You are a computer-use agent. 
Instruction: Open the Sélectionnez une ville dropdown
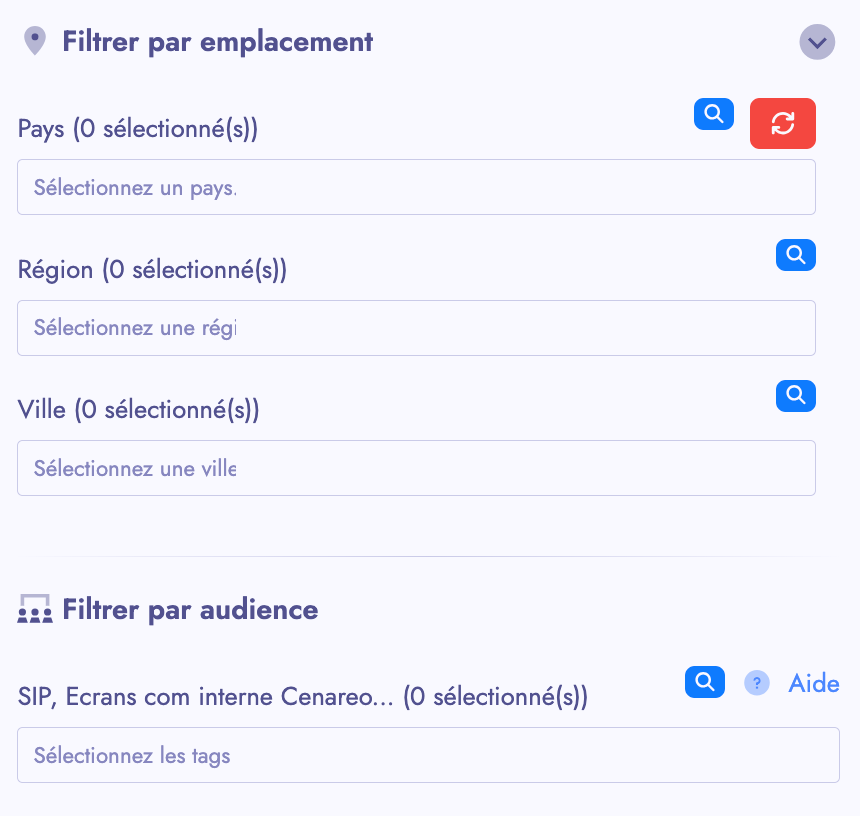point(416,468)
